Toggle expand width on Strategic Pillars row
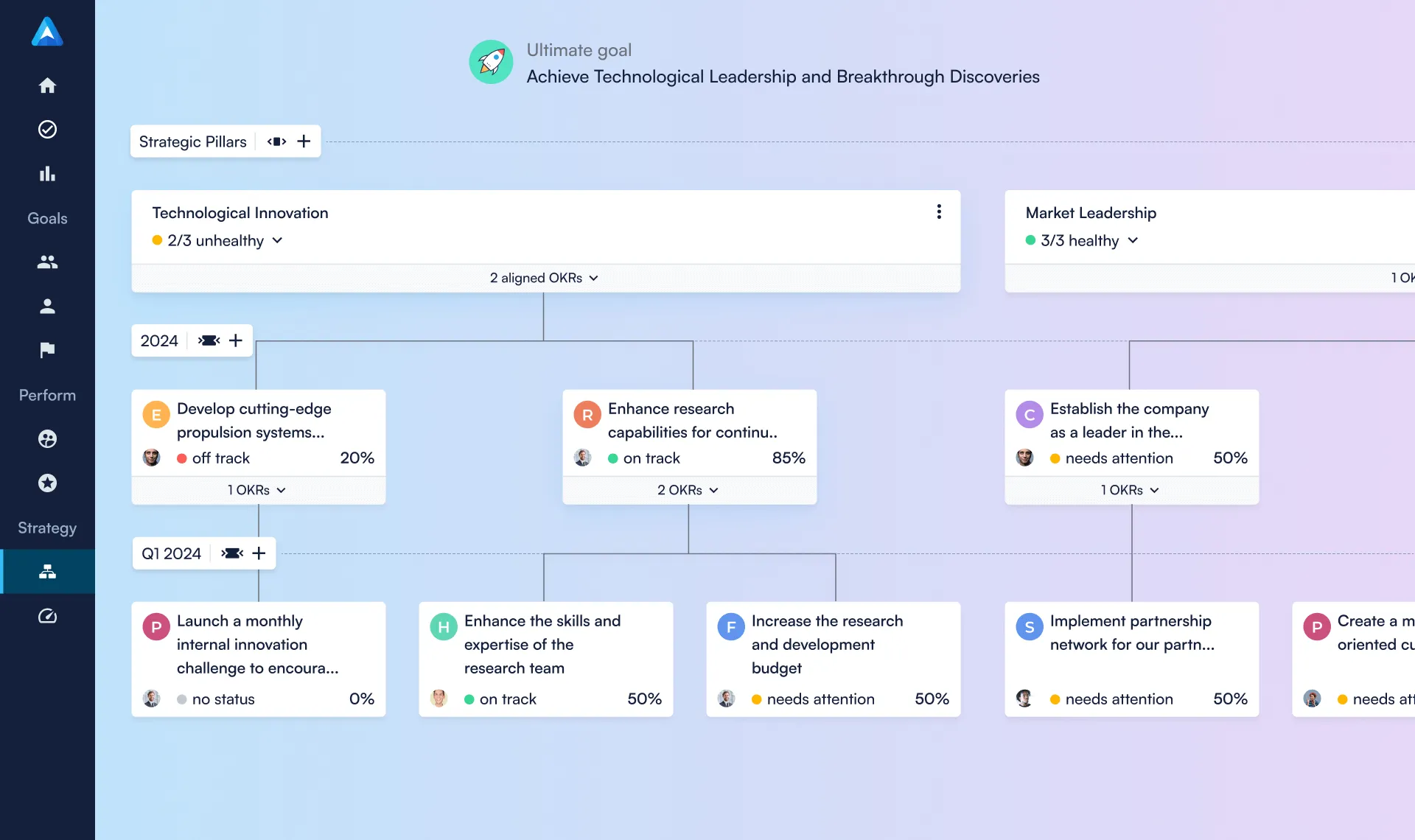Viewport: 1415px width, 840px height. (x=276, y=141)
